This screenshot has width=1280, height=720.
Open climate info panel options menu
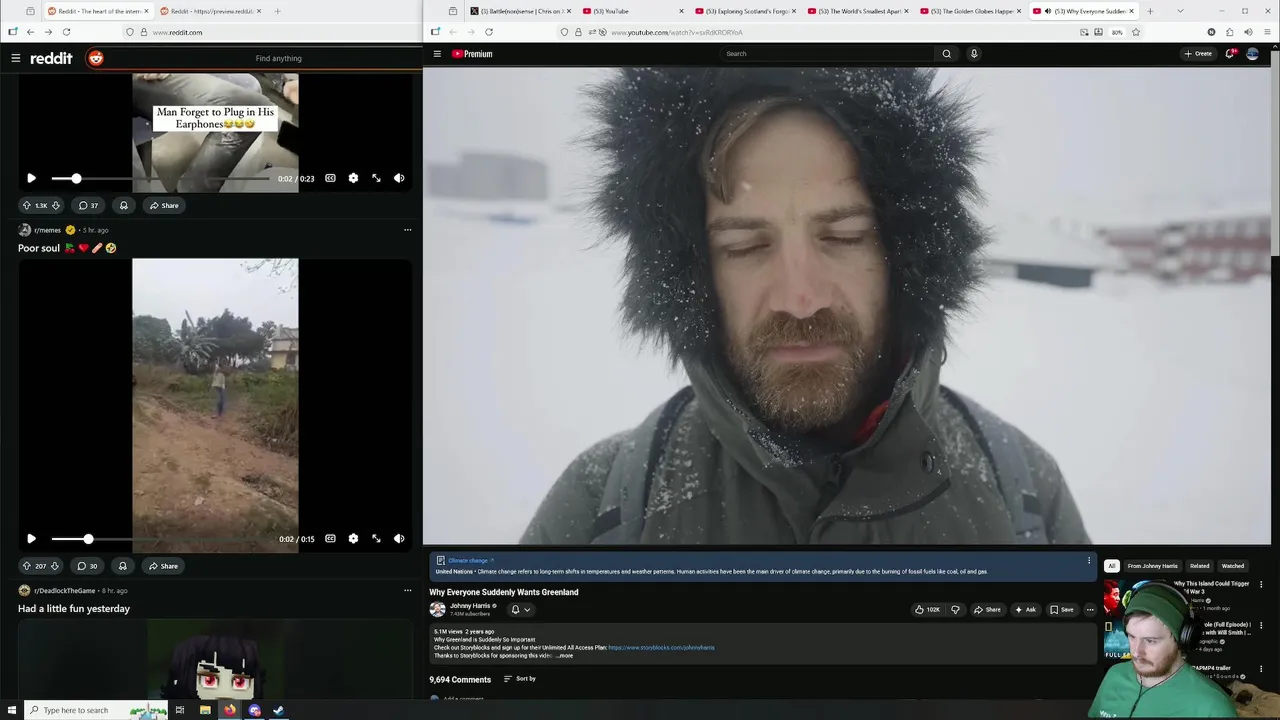tap(1089, 561)
